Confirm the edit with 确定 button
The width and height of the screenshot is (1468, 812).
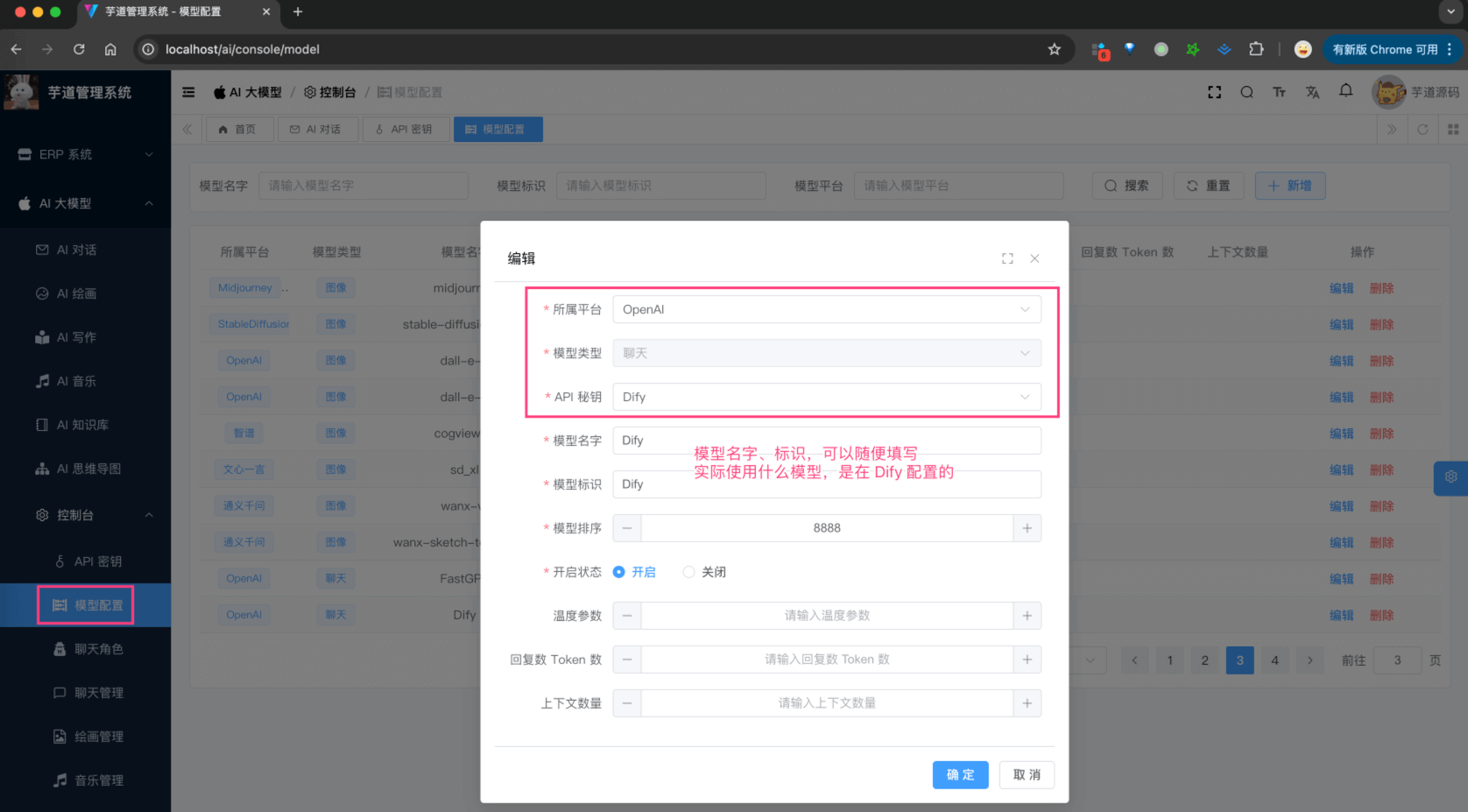[960, 774]
